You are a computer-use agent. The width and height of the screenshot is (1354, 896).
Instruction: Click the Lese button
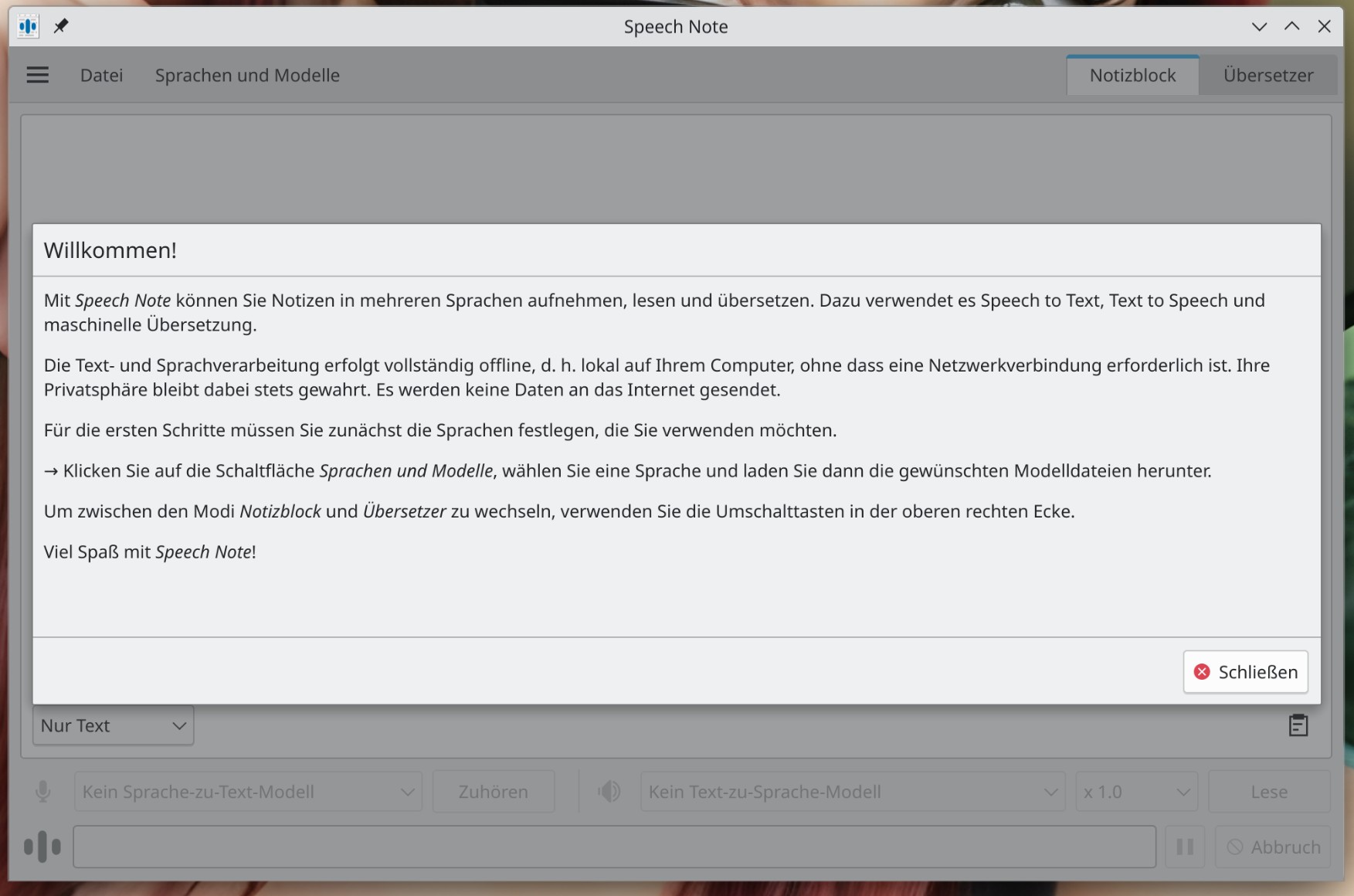(x=1269, y=792)
